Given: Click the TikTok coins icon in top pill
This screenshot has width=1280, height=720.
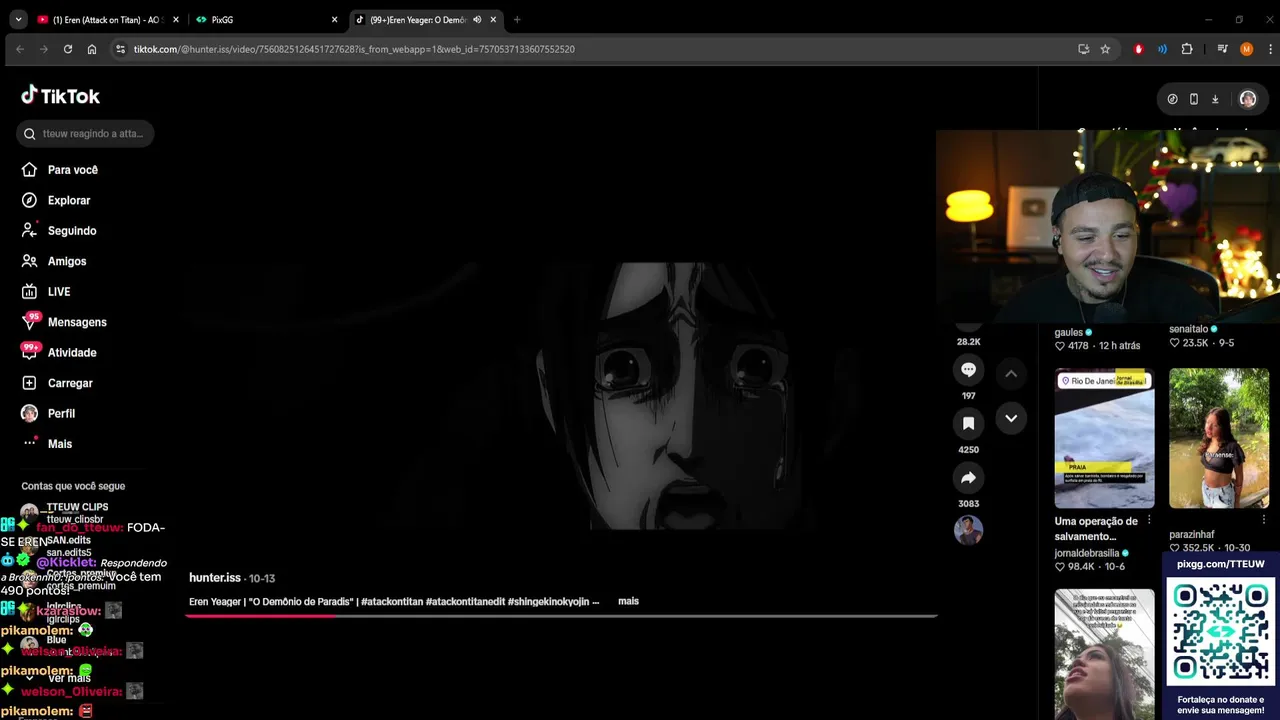Looking at the screenshot, I should [1173, 99].
